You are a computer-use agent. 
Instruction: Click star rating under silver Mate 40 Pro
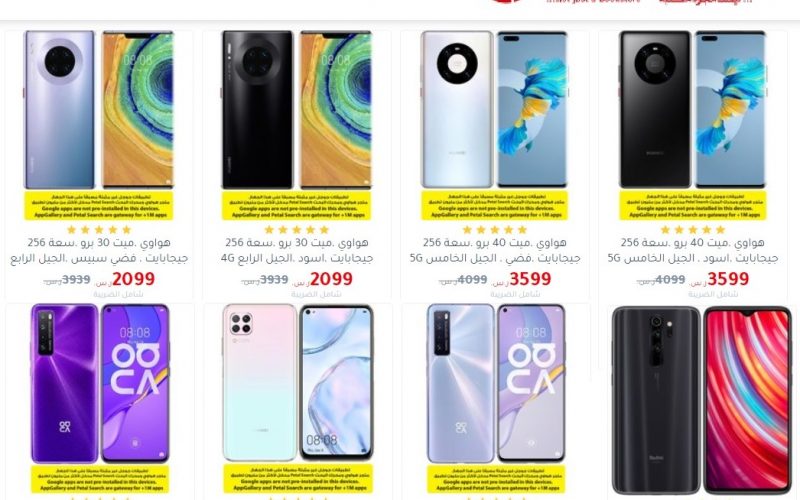tap(494, 230)
